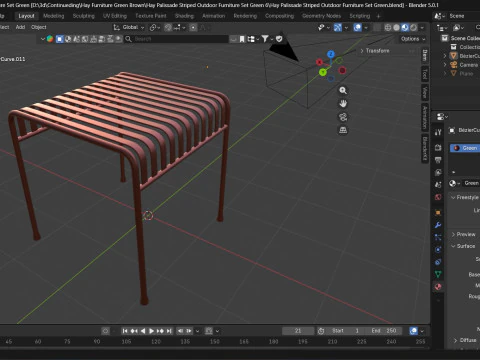Select solid viewport shading
Image resolution: width=480 pixels, height=360 pixels.
[x=396, y=27]
